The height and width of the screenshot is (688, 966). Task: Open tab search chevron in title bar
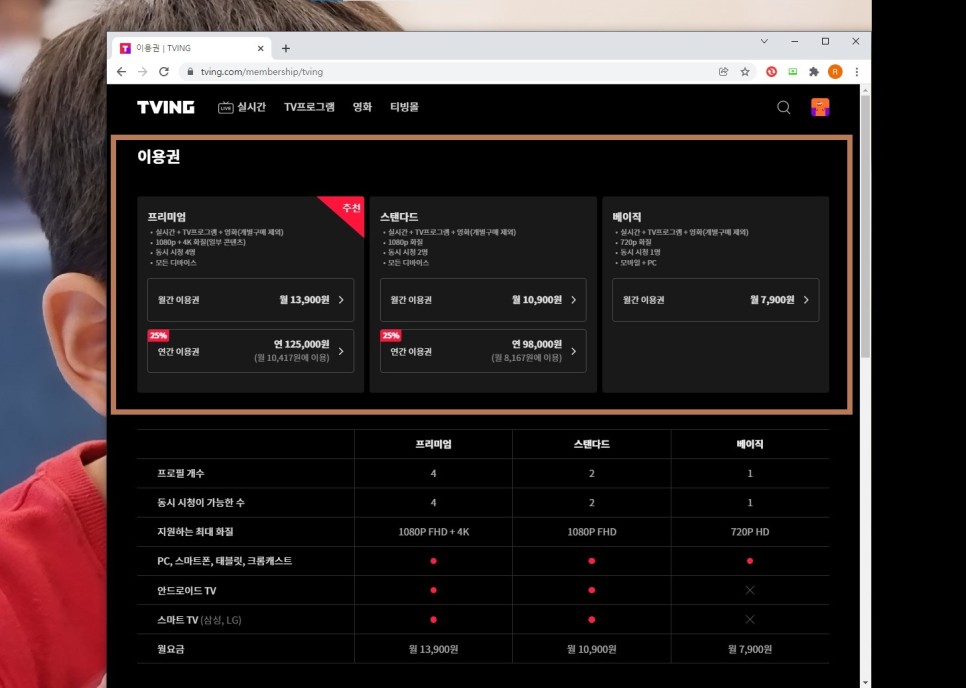pos(764,41)
